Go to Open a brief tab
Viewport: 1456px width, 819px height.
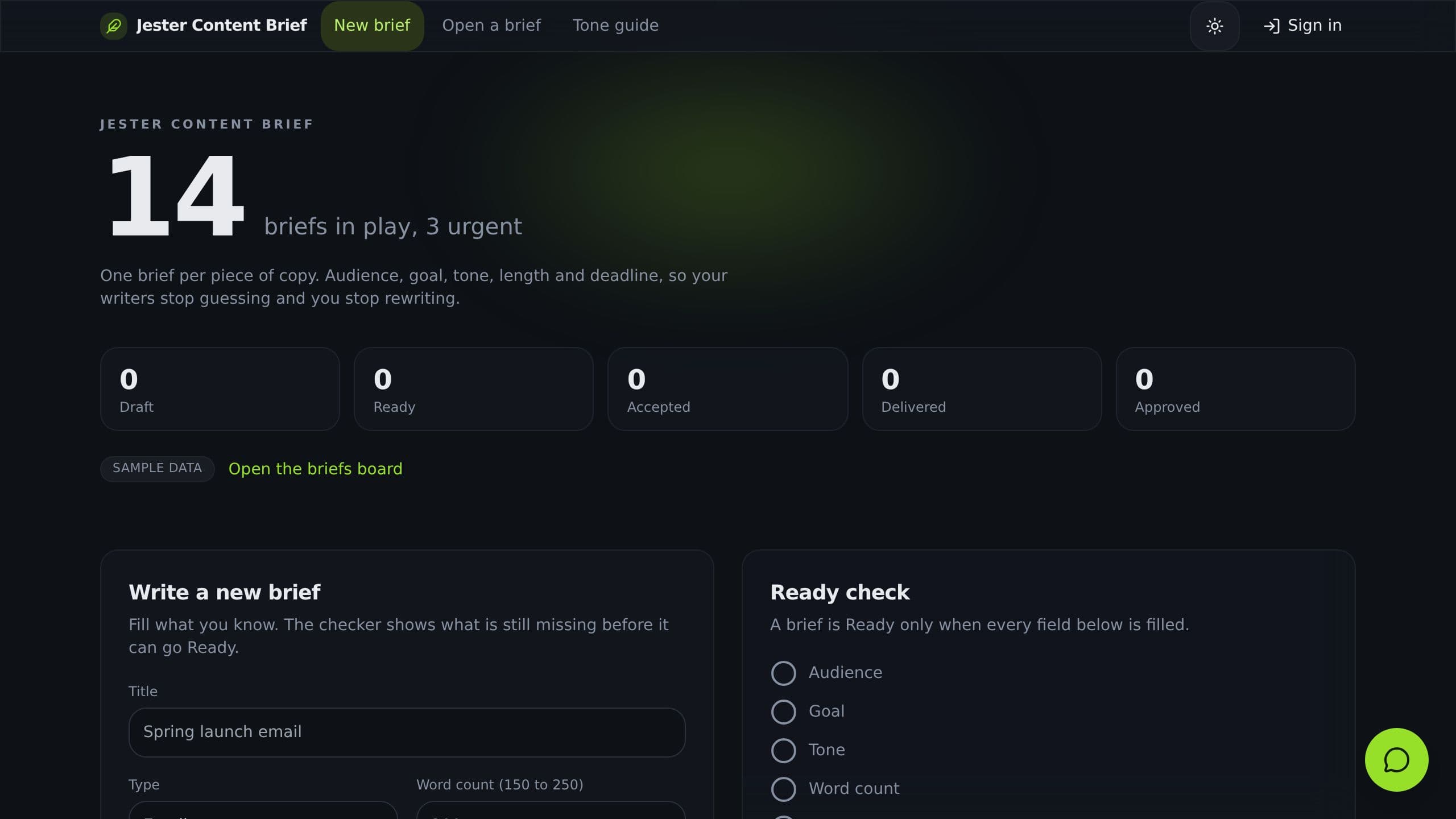(x=491, y=26)
